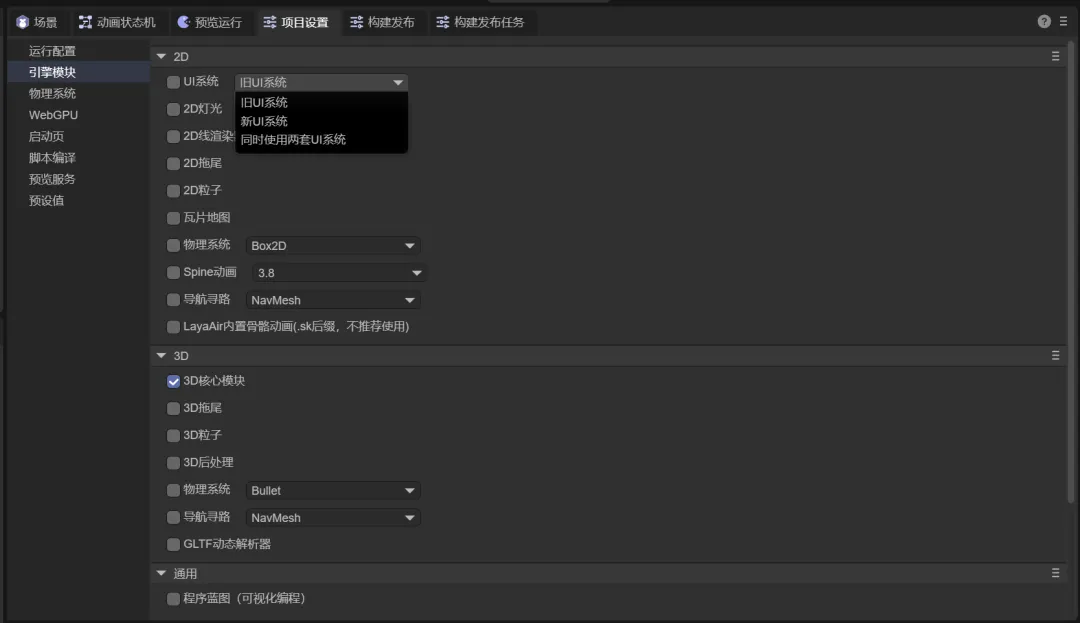Open the 3D NavMesh dropdown
Image resolution: width=1080 pixels, height=623 pixels.
click(x=333, y=518)
